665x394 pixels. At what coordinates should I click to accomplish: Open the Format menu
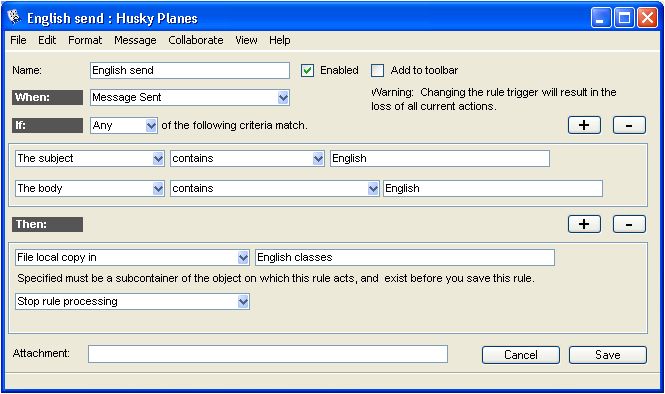pyautogui.click(x=85, y=40)
